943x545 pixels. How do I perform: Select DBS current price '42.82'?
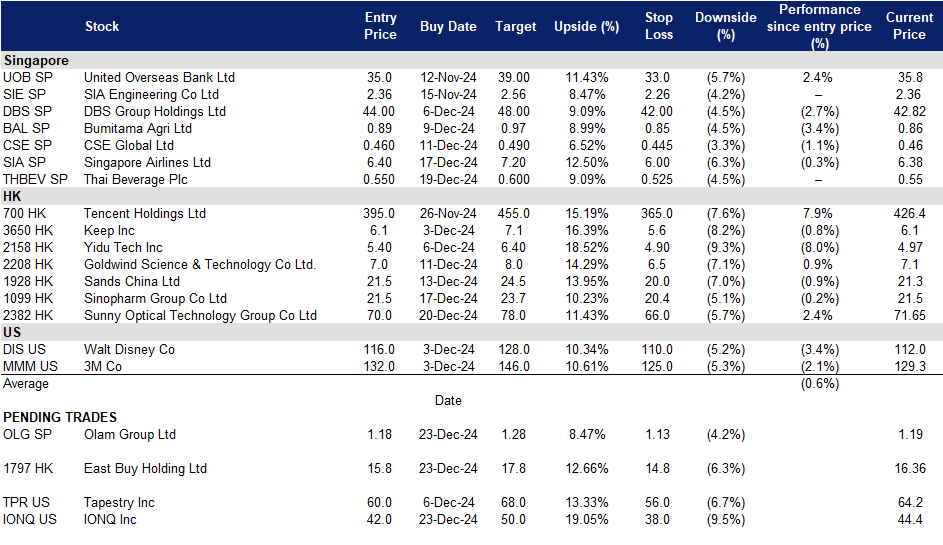click(909, 111)
